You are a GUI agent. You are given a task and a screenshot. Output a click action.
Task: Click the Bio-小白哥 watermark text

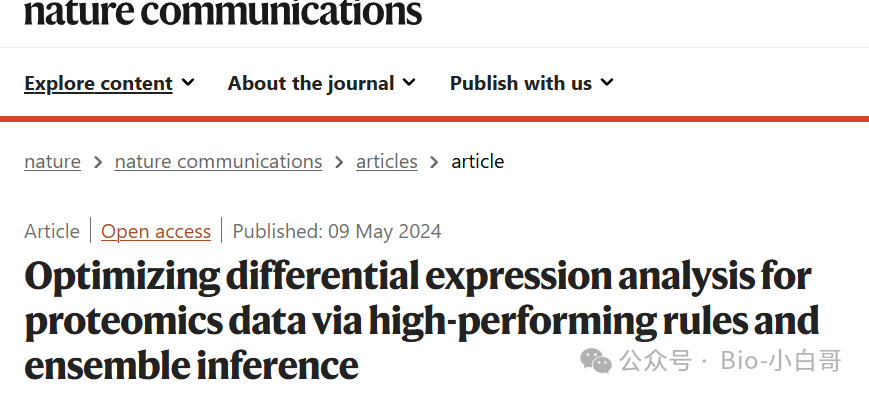pos(781,361)
